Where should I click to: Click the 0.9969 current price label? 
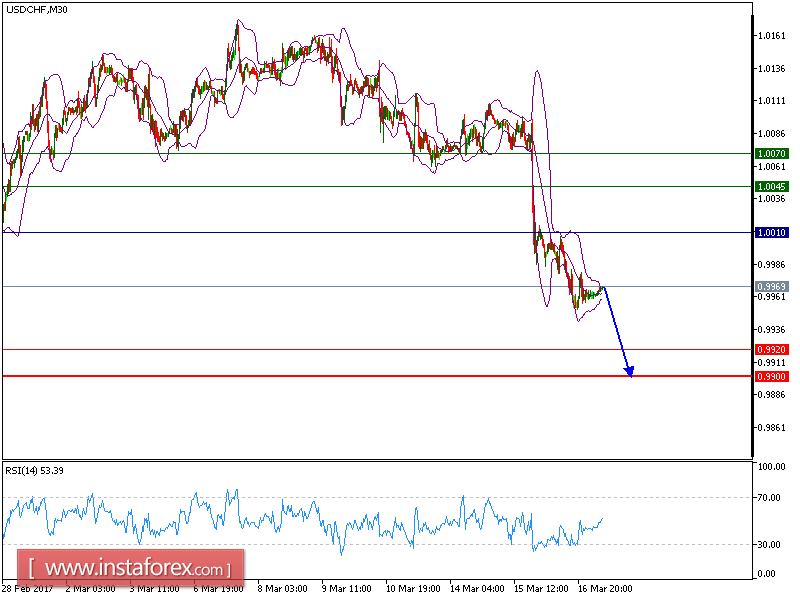pyautogui.click(x=771, y=287)
